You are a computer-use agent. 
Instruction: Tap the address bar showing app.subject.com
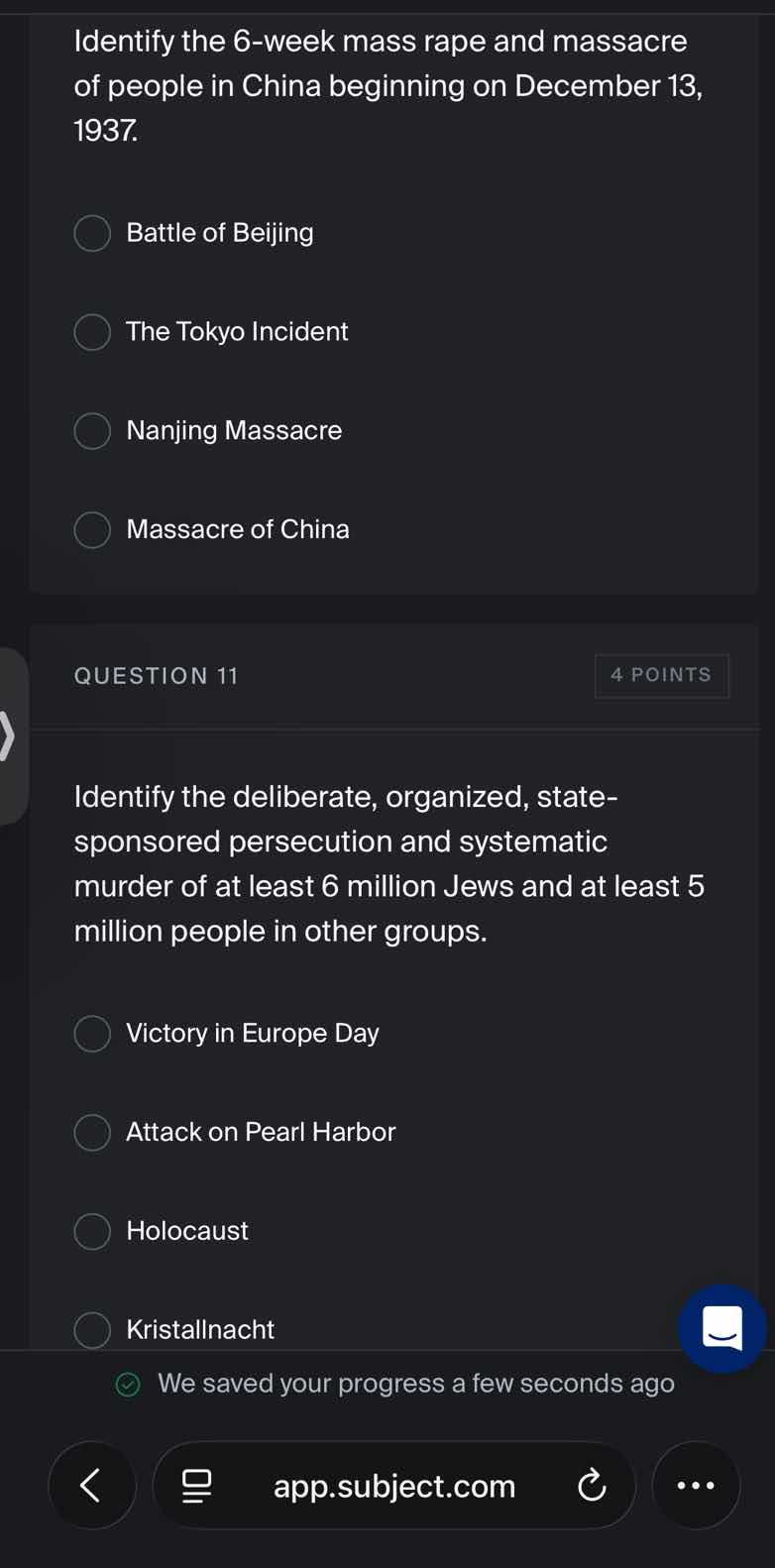coord(393,1485)
